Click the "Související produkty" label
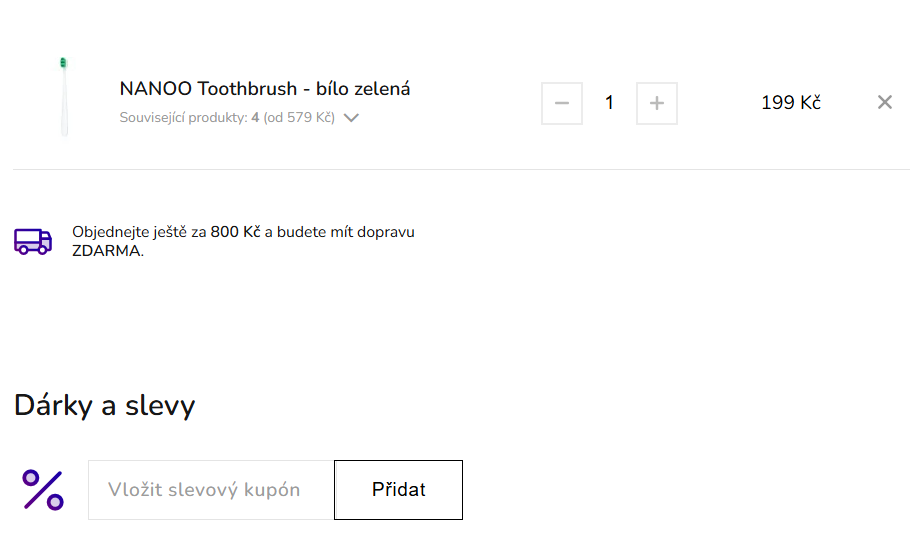 pos(182,118)
